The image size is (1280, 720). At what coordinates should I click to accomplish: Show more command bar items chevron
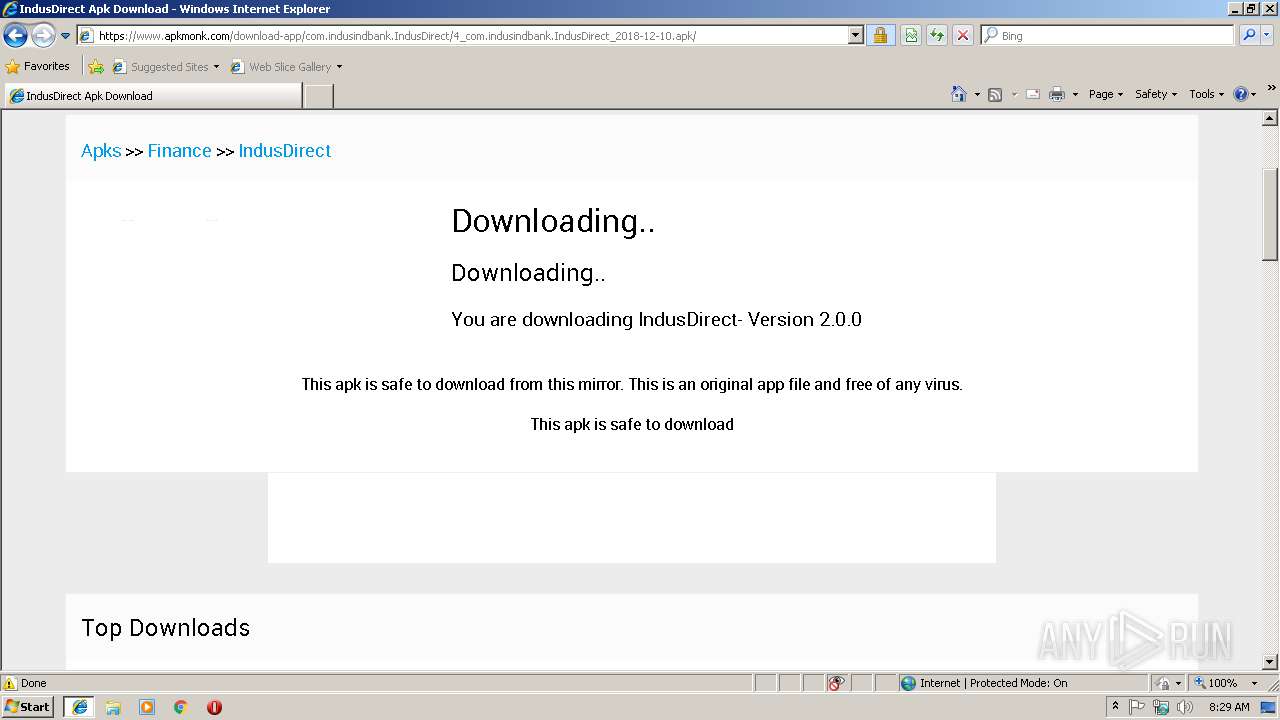[x=1272, y=89]
